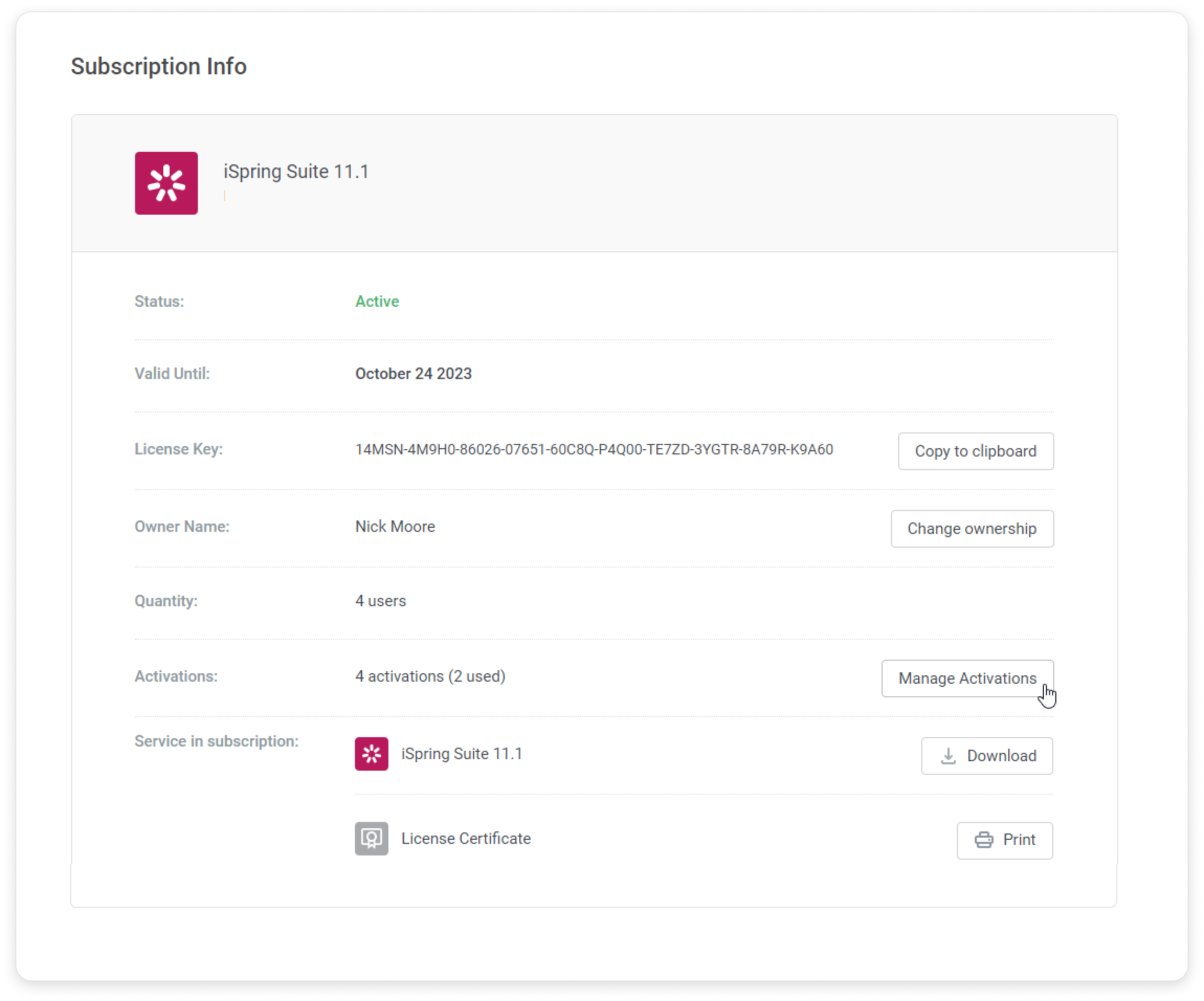Click the 4 activations (2 used) text
The image size is (1204, 1001).
[430, 676]
